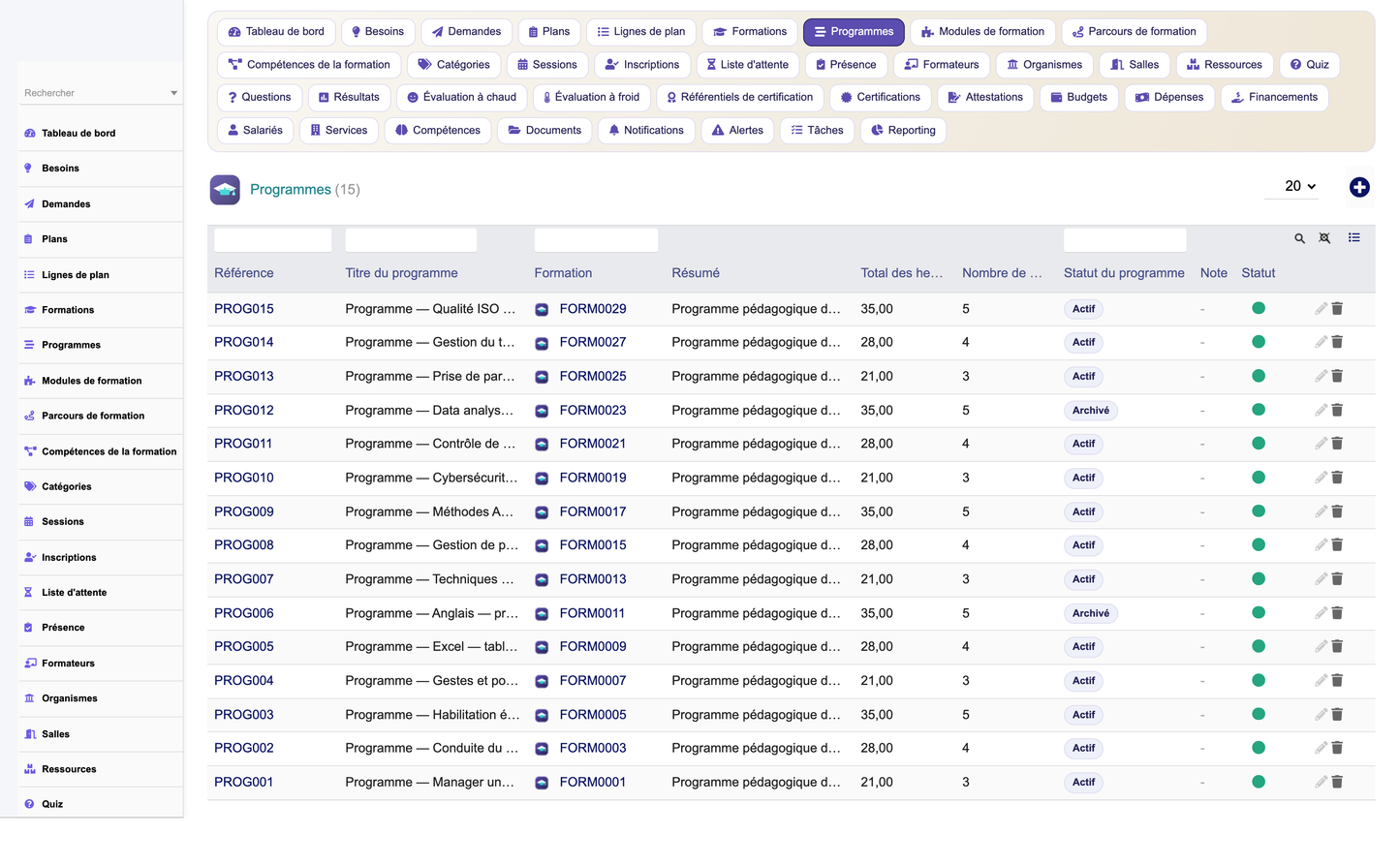Image resolution: width=1400 pixels, height=866 pixels.
Task: Delete PROG007 using its trash icon
Action: pyautogui.click(x=1337, y=579)
